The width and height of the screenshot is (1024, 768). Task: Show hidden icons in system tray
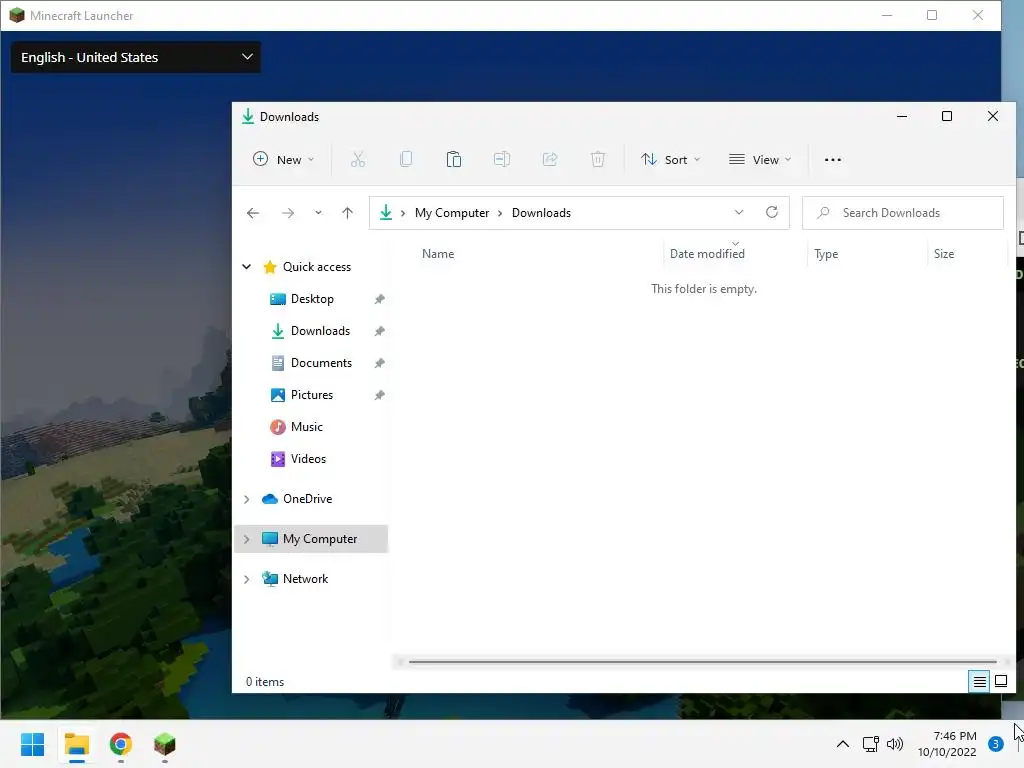[x=843, y=744]
